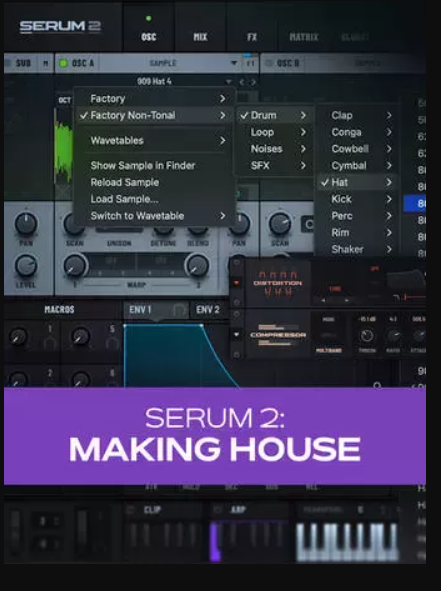Open the OSC tab

coord(149,37)
